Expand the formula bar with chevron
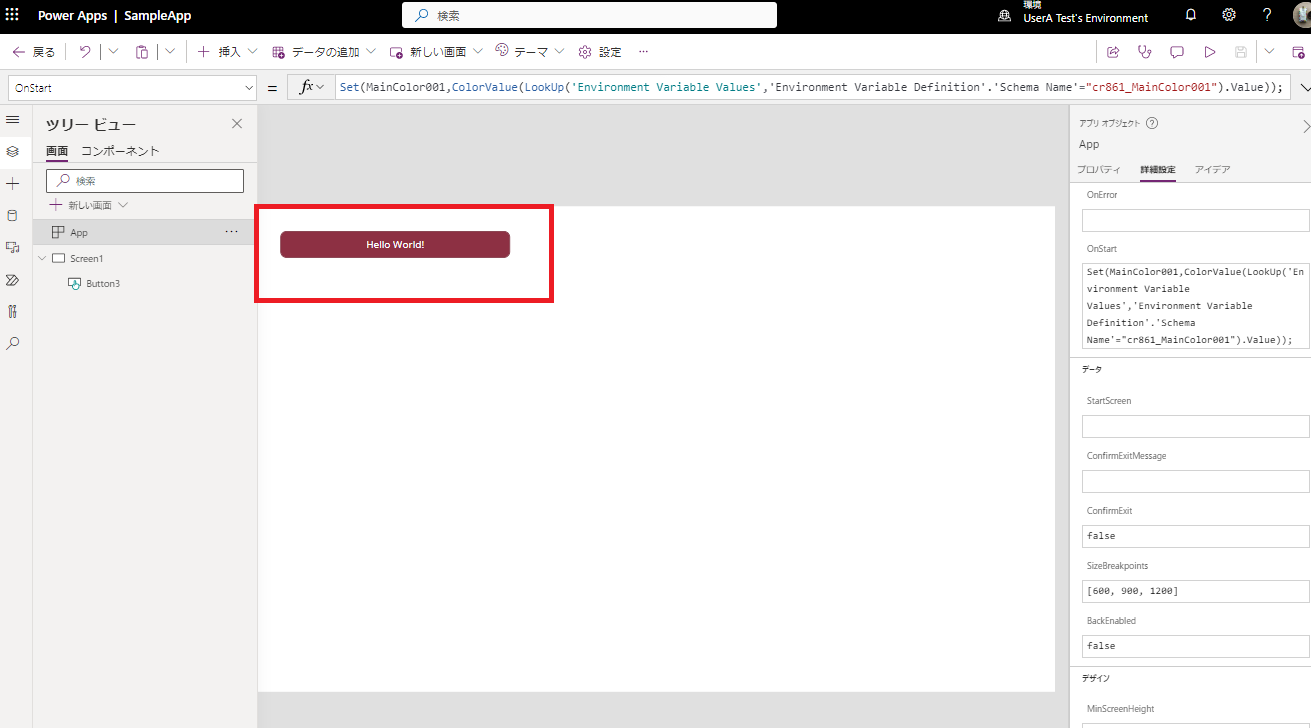 [1304, 88]
